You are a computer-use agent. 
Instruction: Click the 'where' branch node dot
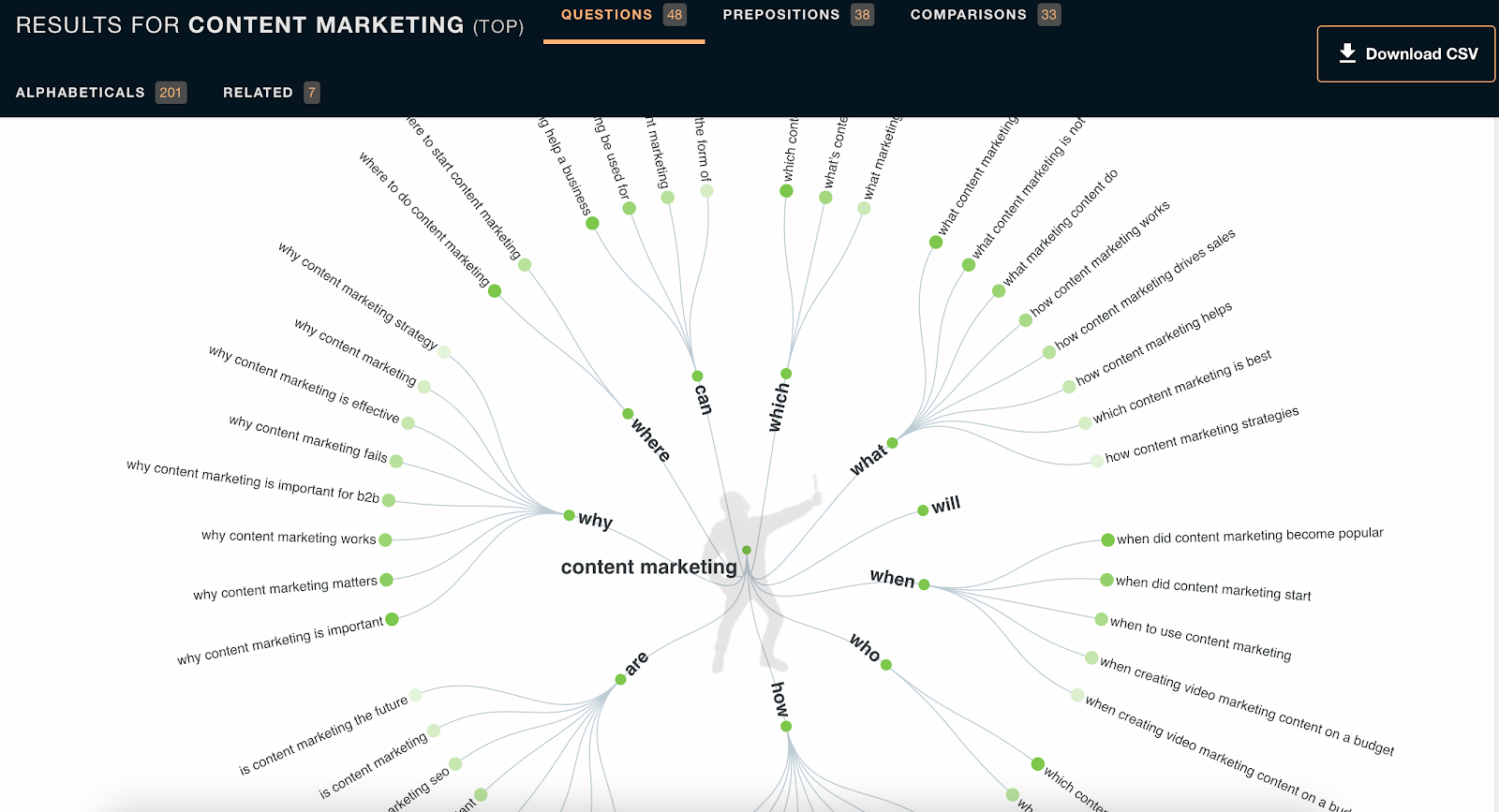click(x=628, y=414)
